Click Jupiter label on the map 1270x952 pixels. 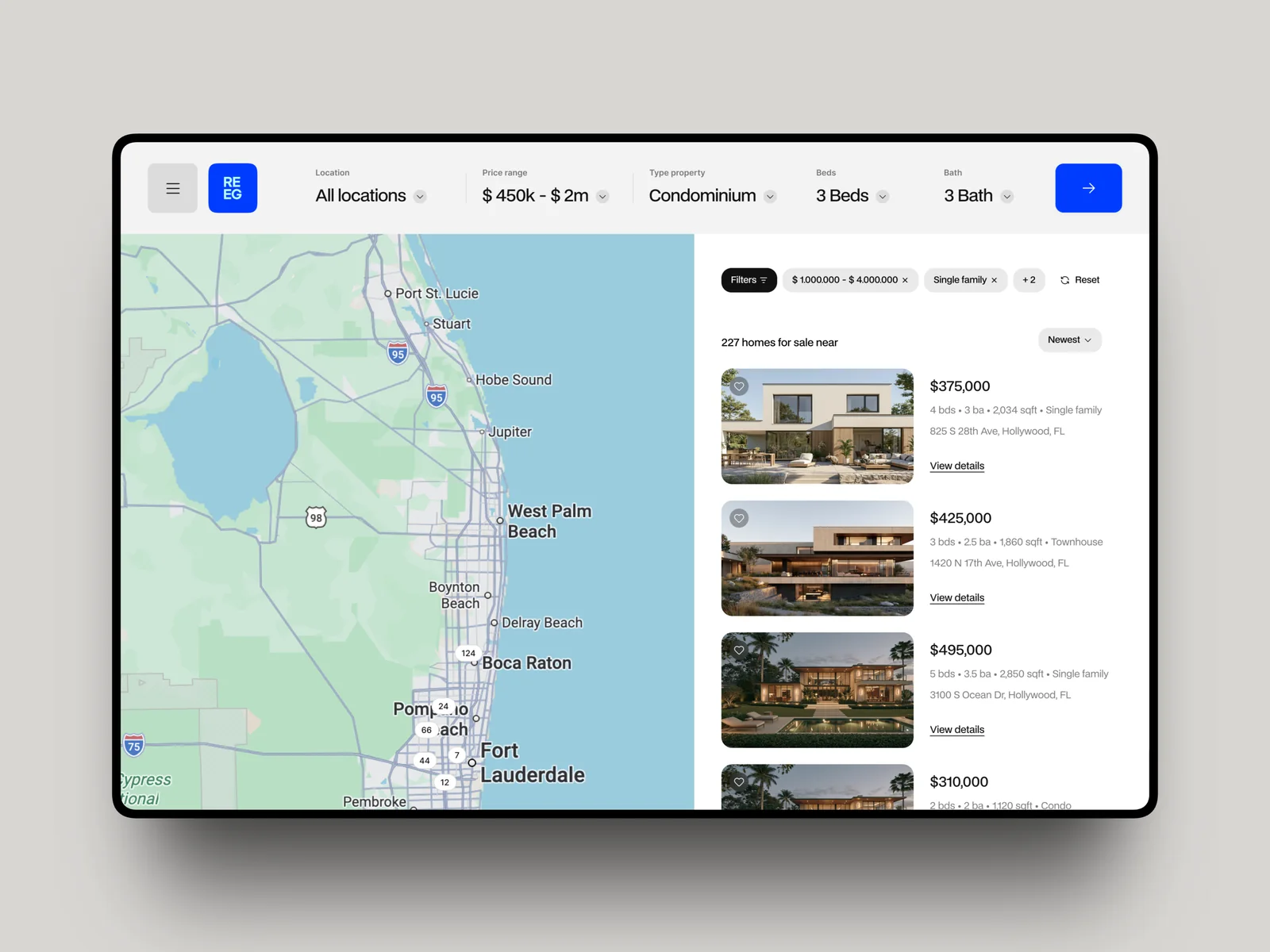point(510,432)
